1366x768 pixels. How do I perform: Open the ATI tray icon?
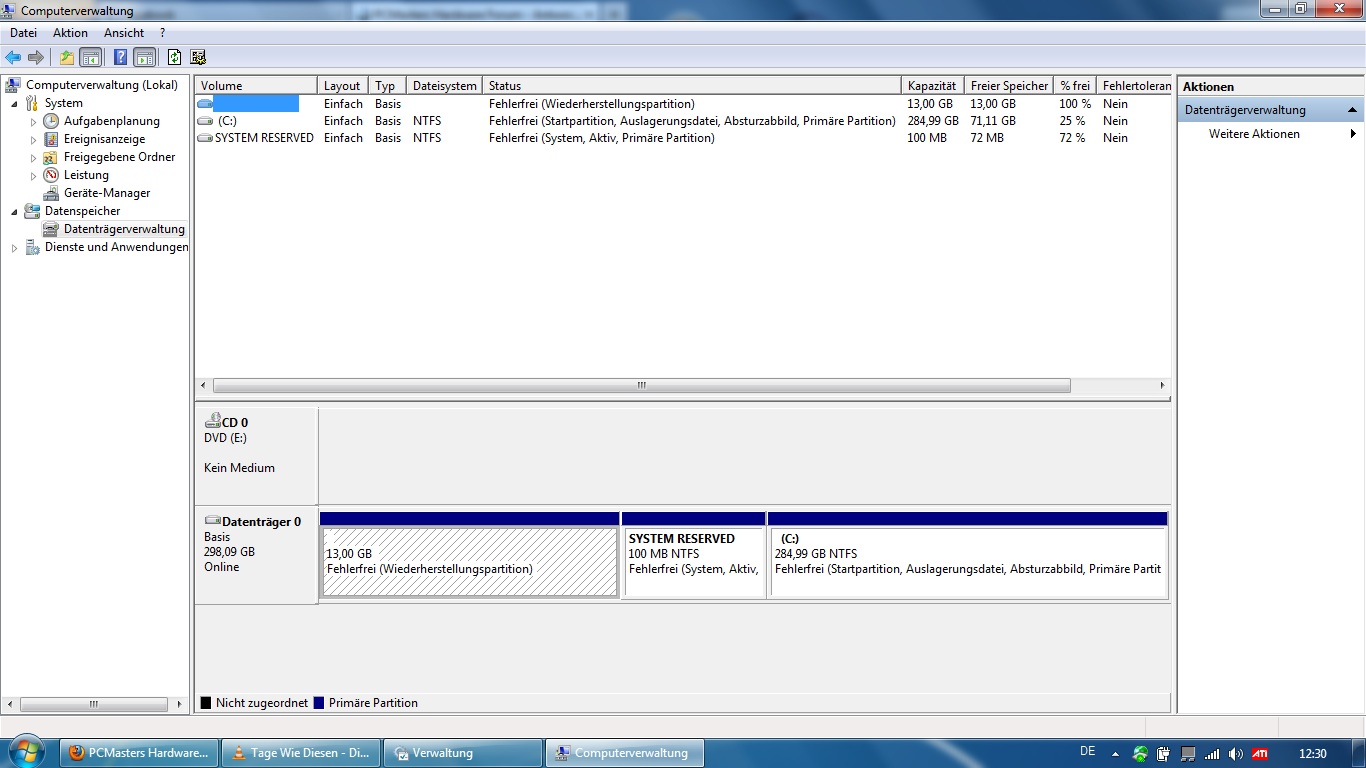pyautogui.click(x=1261, y=753)
